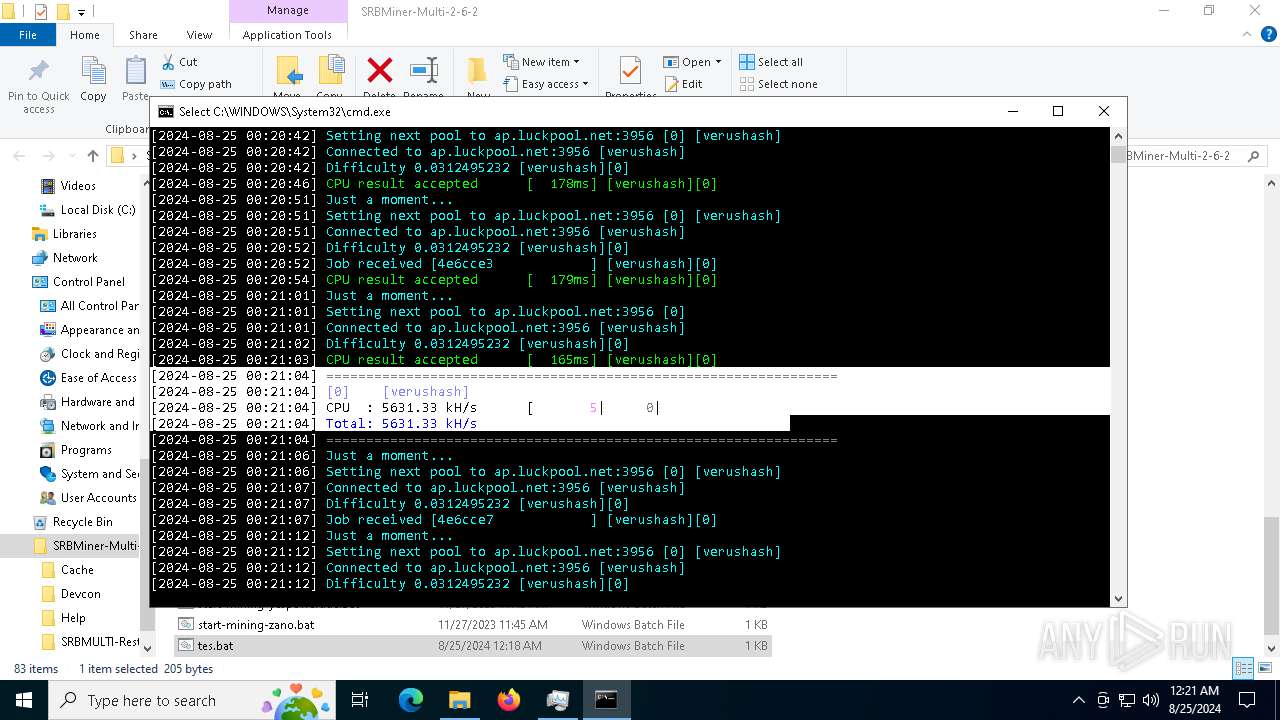Click the New folder icon
This screenshot has height=720, width=1280.
click(x=478, y=70)
